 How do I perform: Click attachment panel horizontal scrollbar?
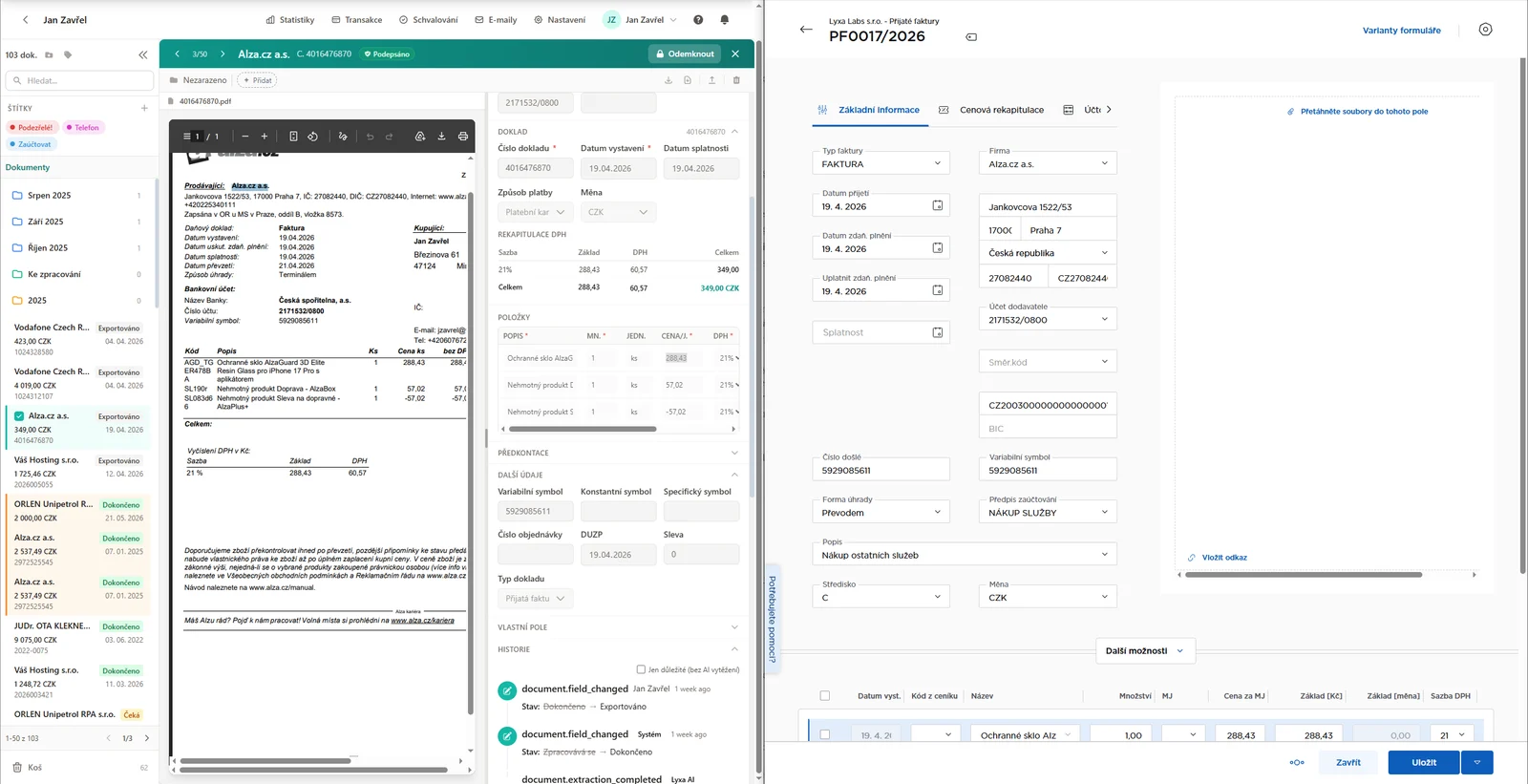(x=1303, y=575)
